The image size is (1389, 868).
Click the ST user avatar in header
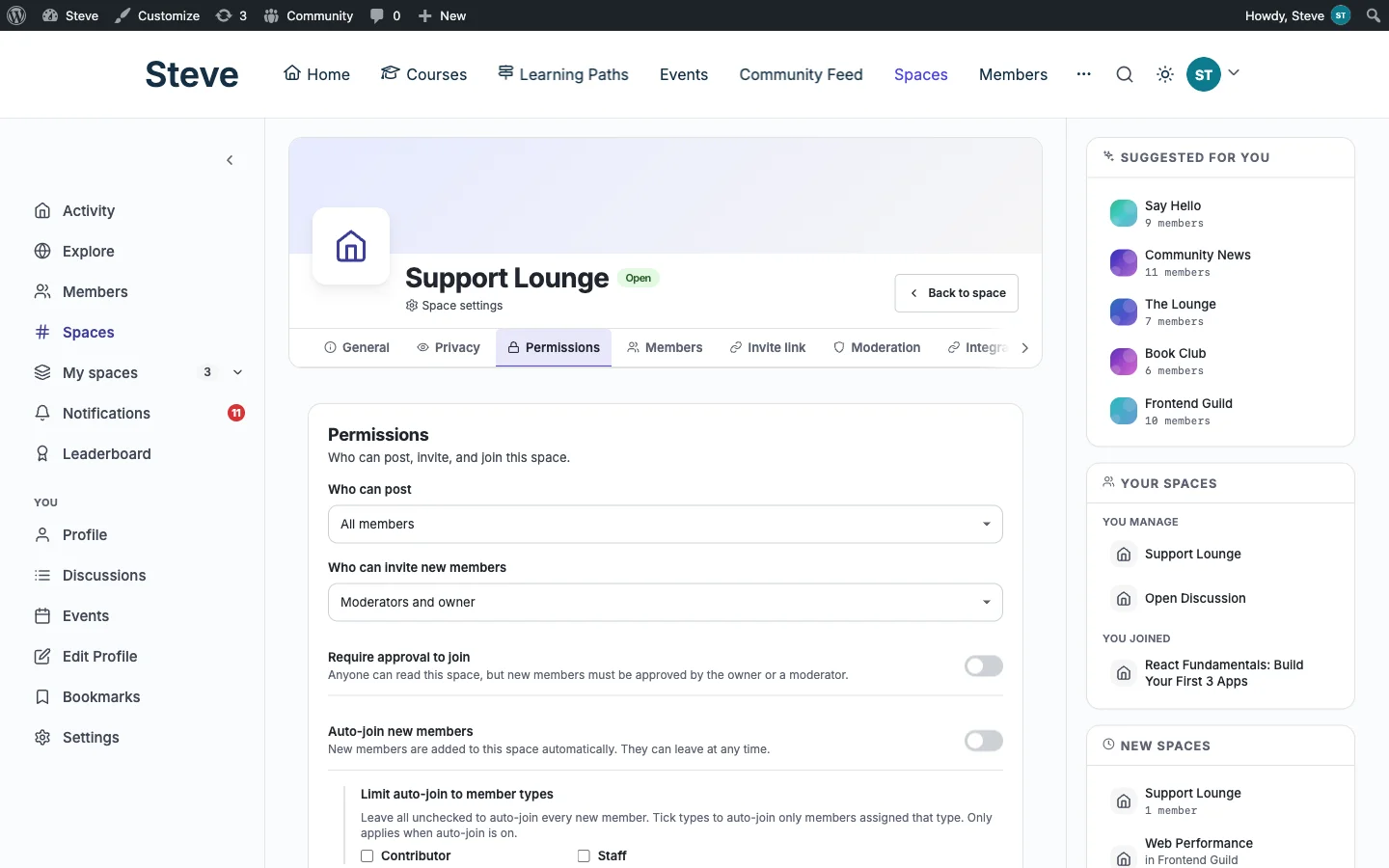1204,74
